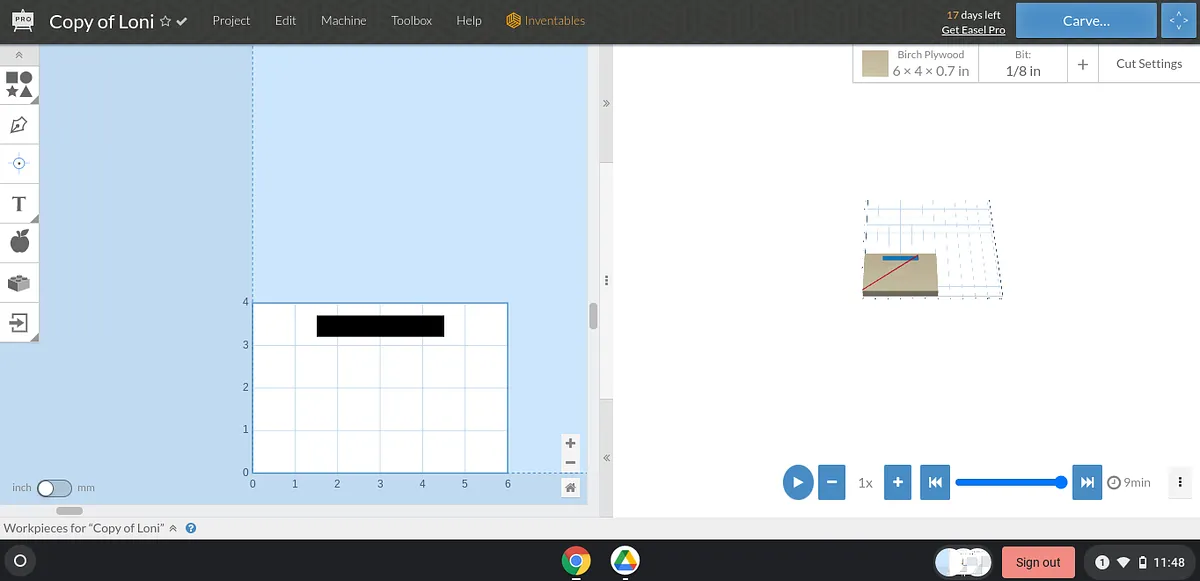Open the Machine menu
The width and height of the screenshot is (1200, 581).
click(x=343, y=21)
